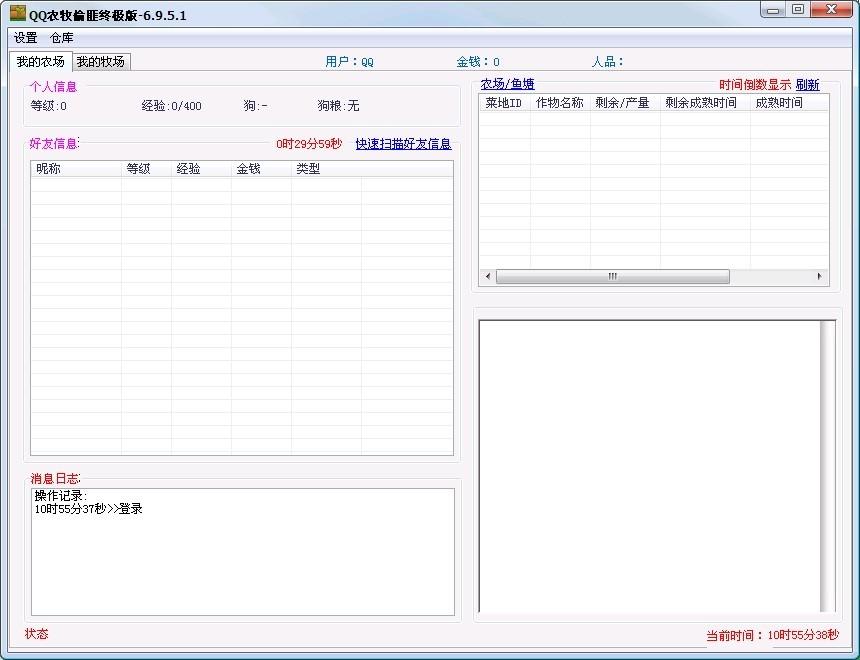
Task: Click the 用户：QQ label
Action: (349, 62)
